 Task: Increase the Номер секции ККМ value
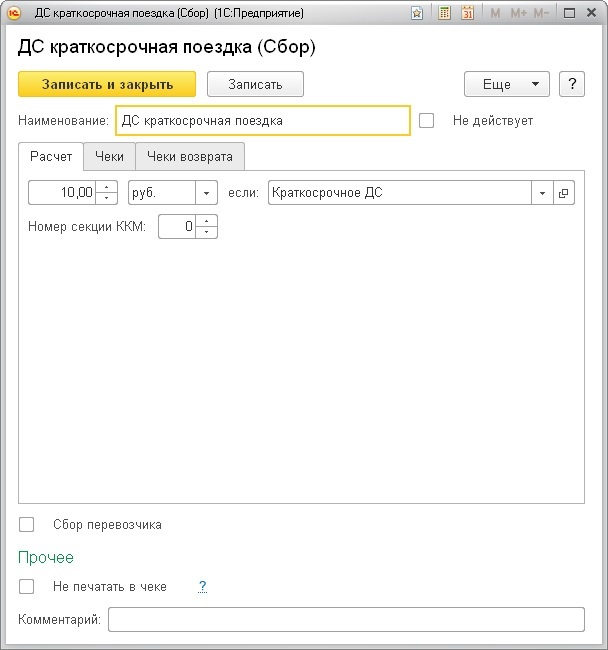(207, 221)
